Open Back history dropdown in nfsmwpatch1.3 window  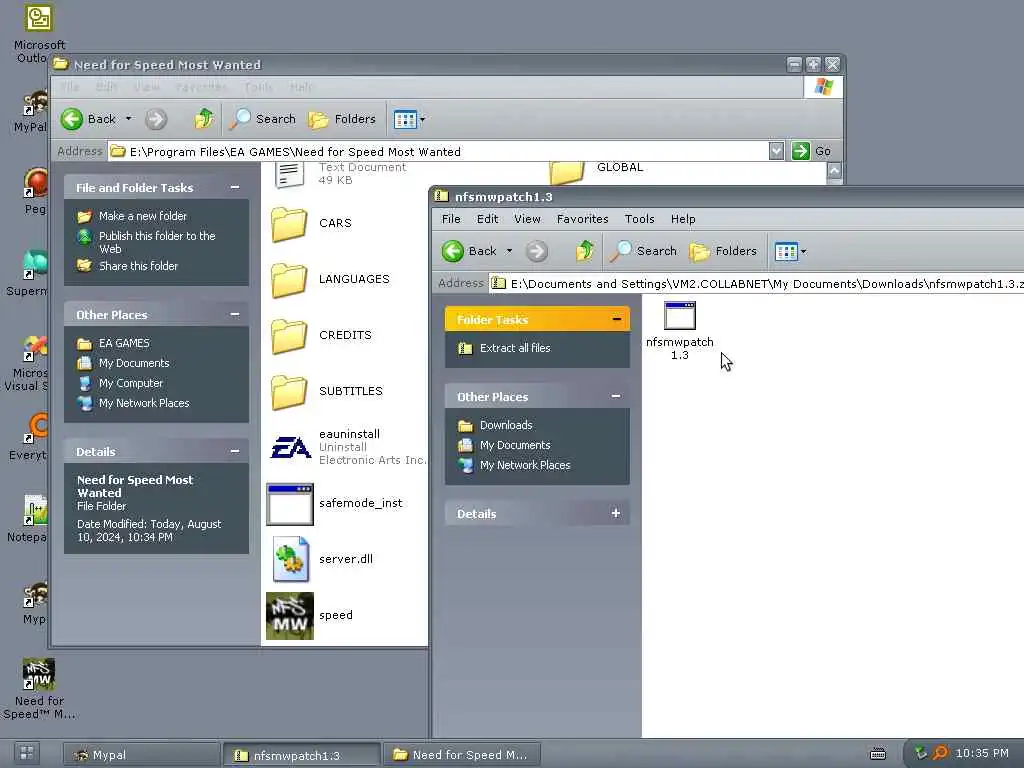[509, 251]
